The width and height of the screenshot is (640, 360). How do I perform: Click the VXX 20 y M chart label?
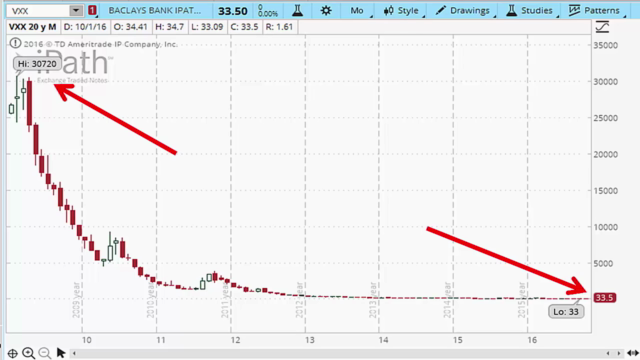tap(33, 27)
